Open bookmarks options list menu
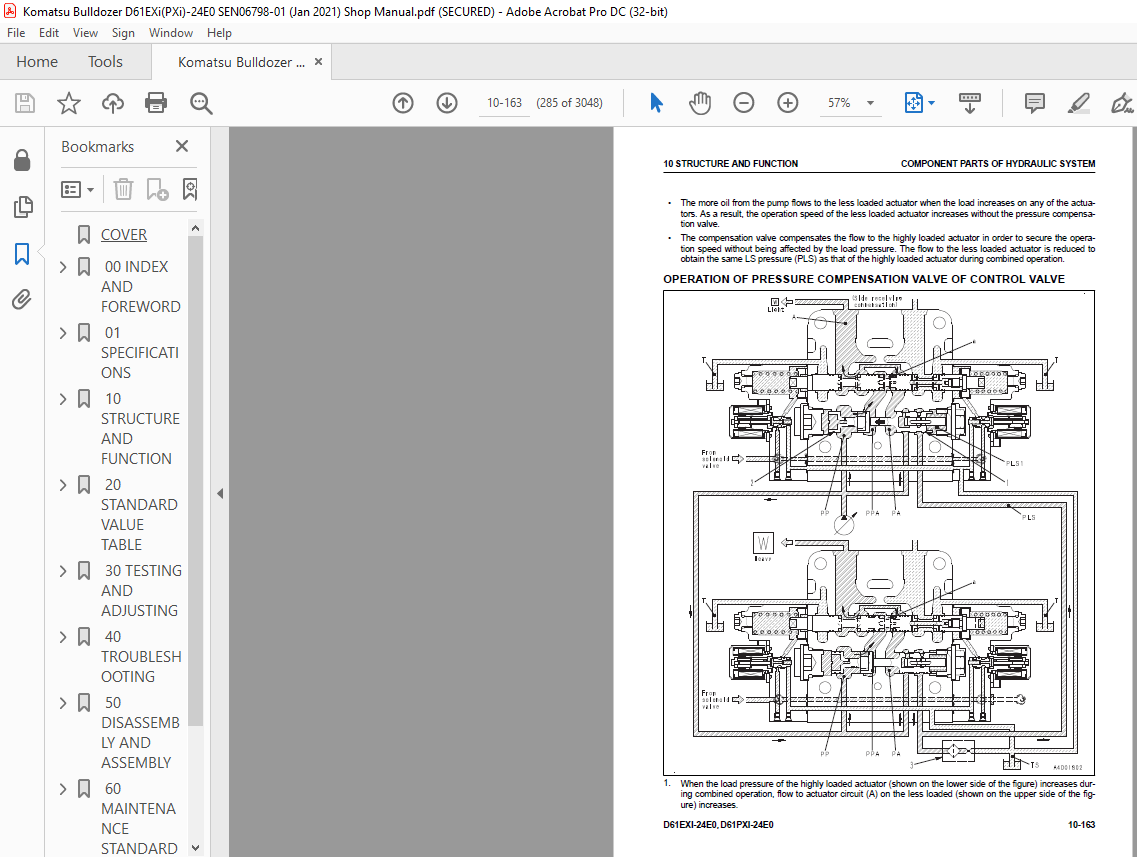 tap(78, 189)
